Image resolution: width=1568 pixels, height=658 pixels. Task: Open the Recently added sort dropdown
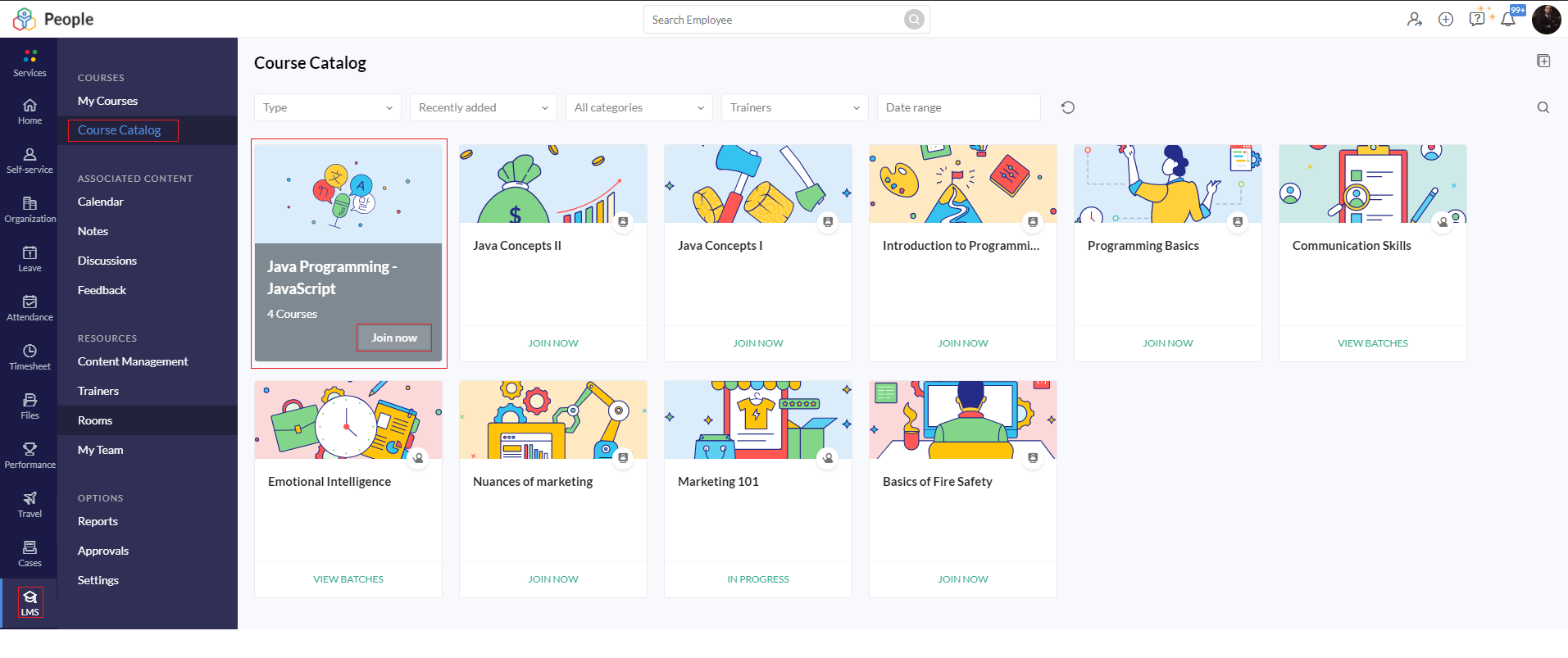[x=484, y=107]
